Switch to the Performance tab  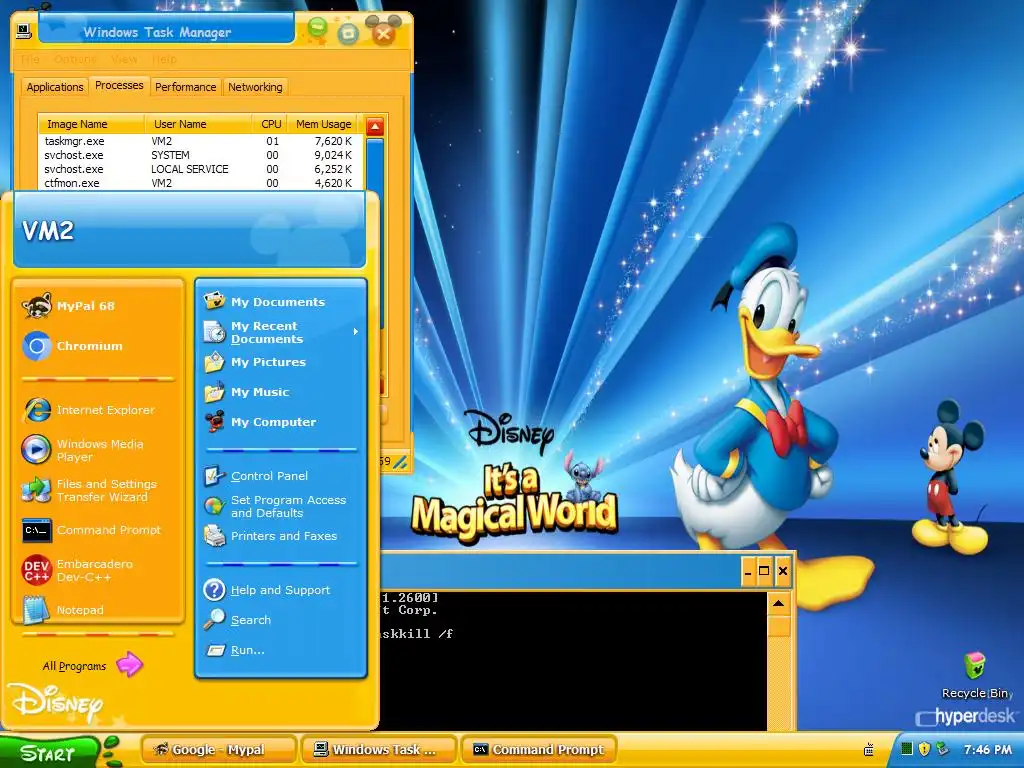185,87
